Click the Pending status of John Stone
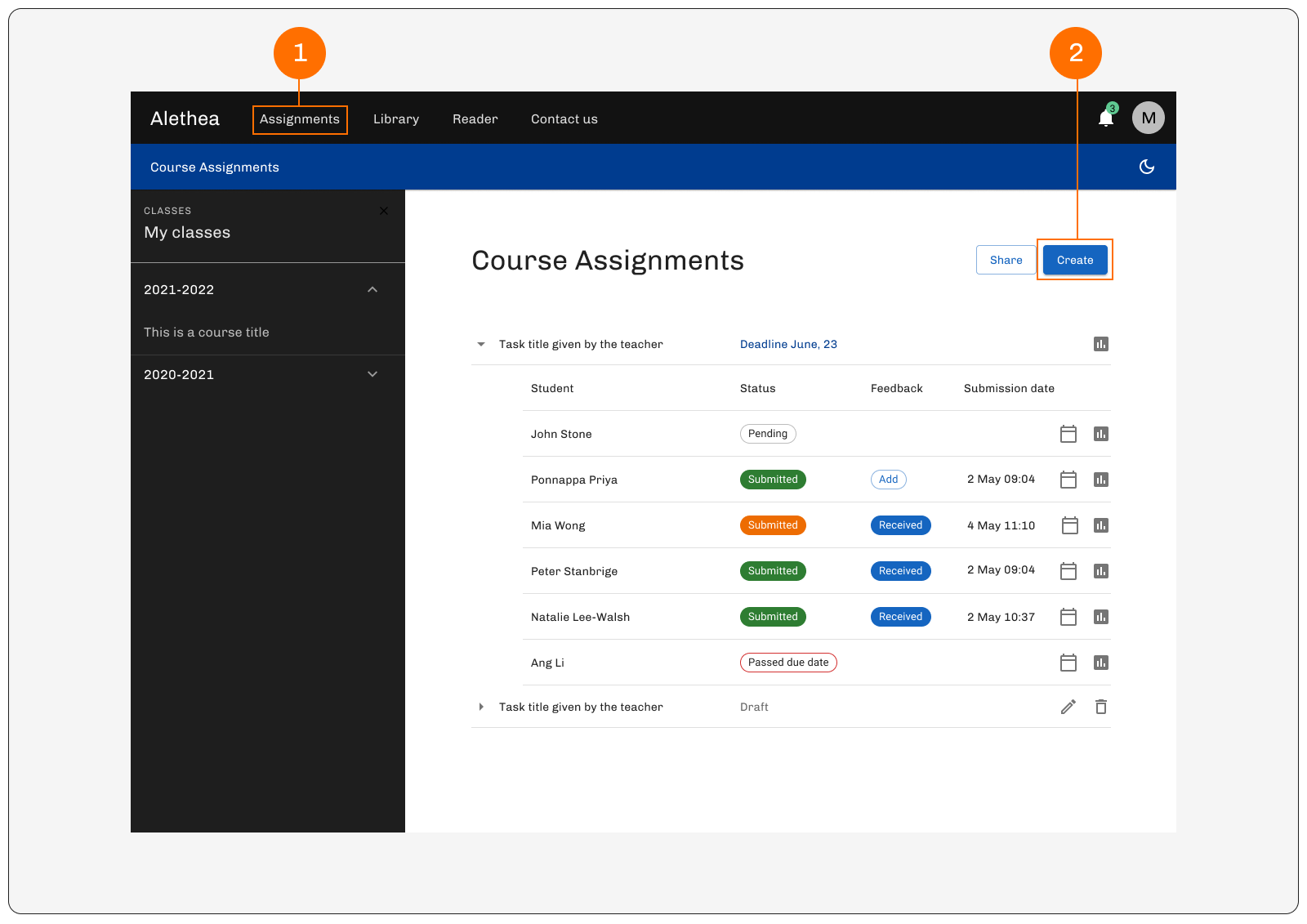 pos(768,434)
